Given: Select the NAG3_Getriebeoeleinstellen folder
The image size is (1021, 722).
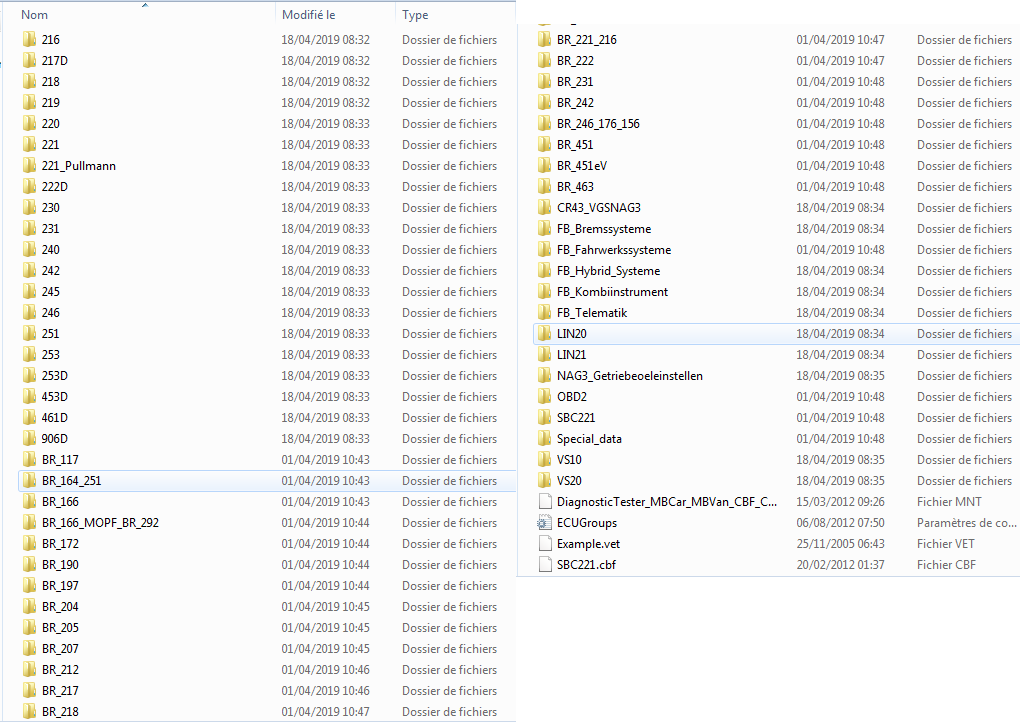Looking at the screenshot, I should 630,376.
